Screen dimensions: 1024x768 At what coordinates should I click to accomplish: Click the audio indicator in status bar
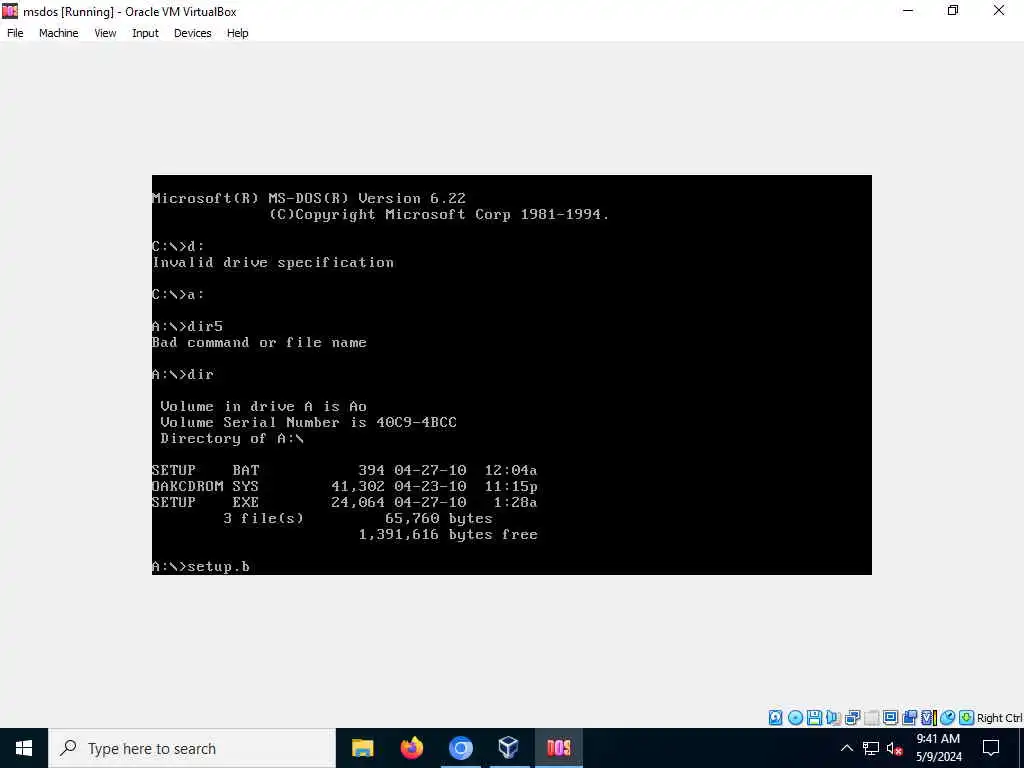point(833,718)
